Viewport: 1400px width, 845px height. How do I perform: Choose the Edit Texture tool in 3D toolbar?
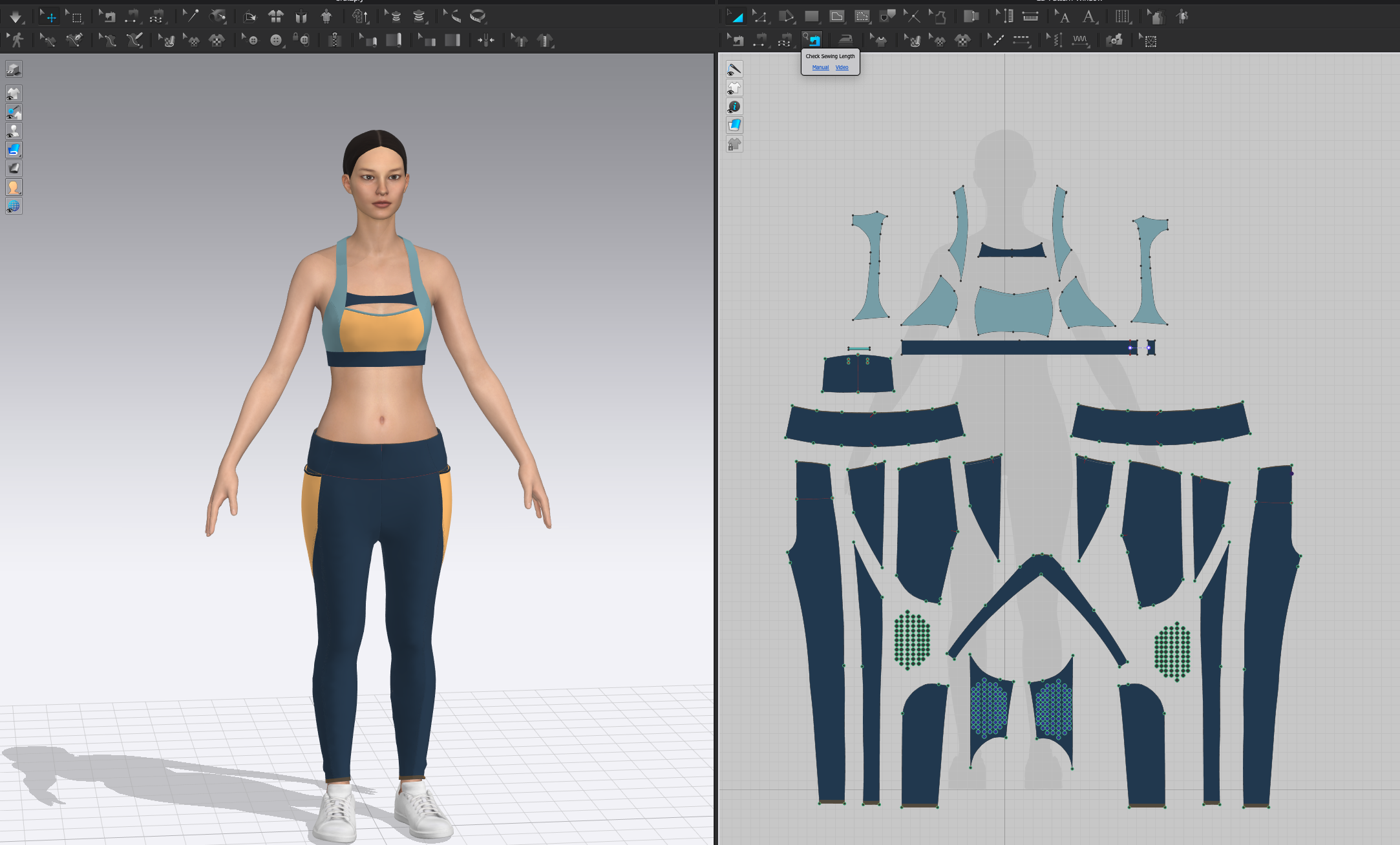[167, 41]
